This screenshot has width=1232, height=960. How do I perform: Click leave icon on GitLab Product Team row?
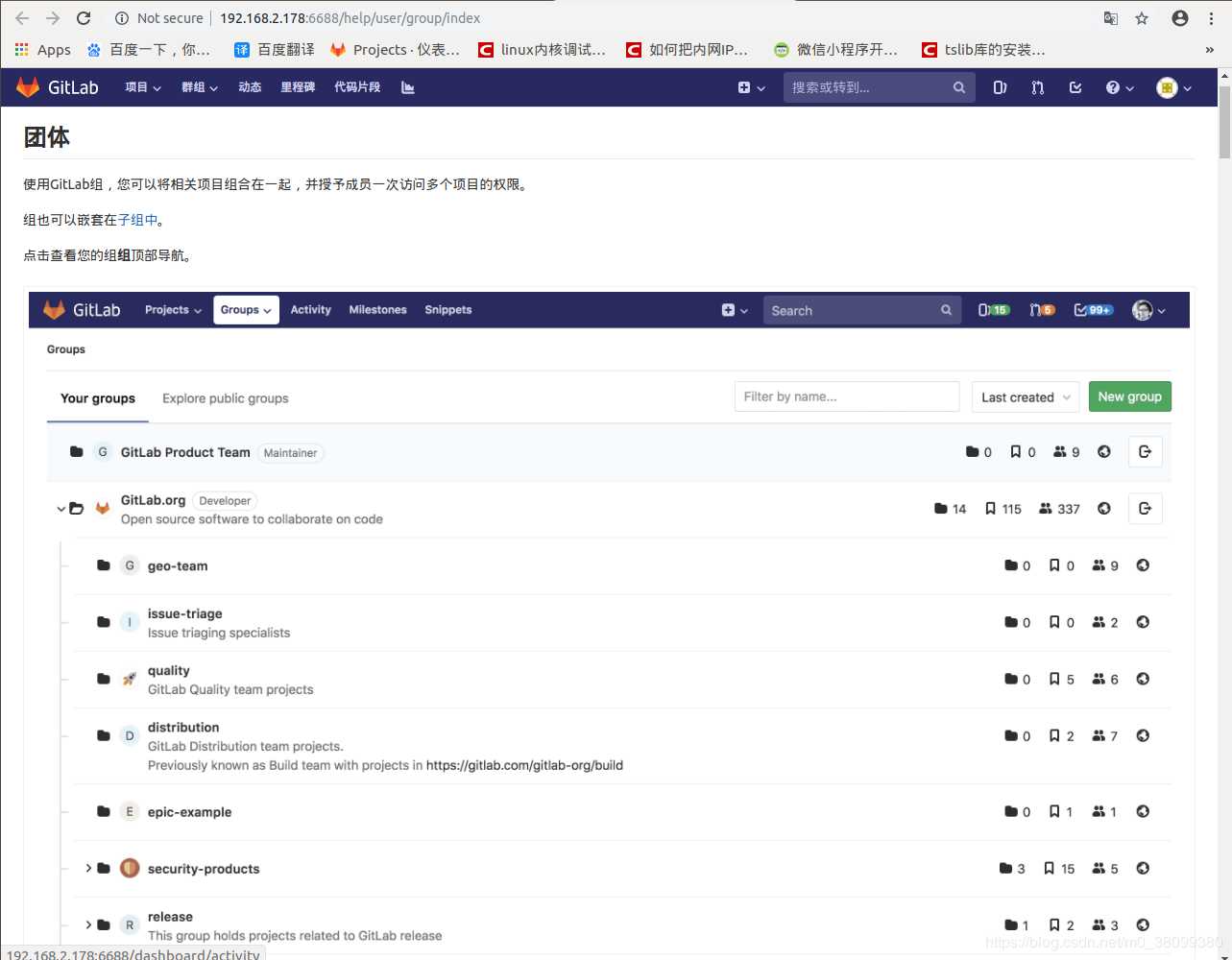[x=1145, y=452]
